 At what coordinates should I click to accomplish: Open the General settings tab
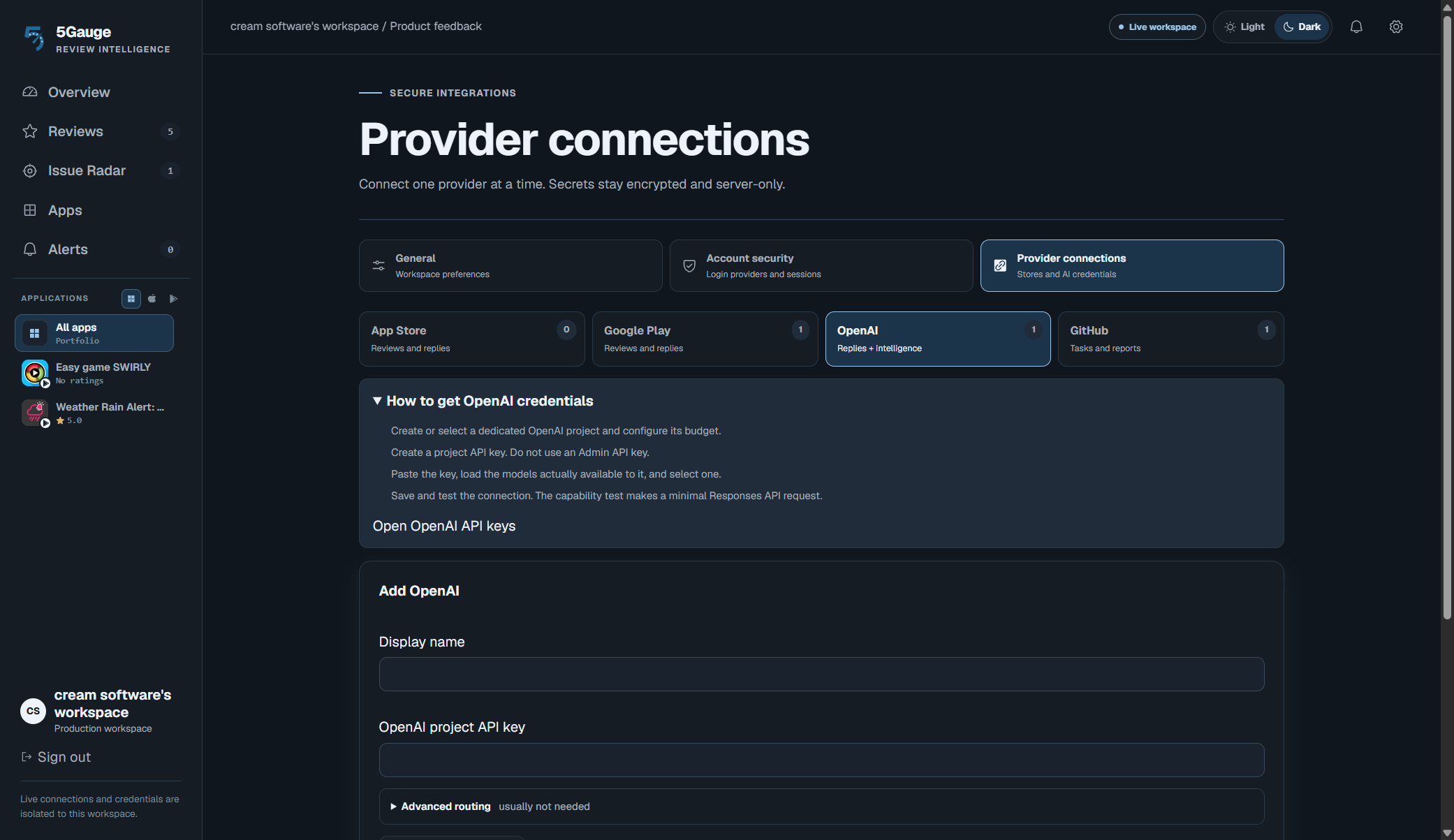511,265
